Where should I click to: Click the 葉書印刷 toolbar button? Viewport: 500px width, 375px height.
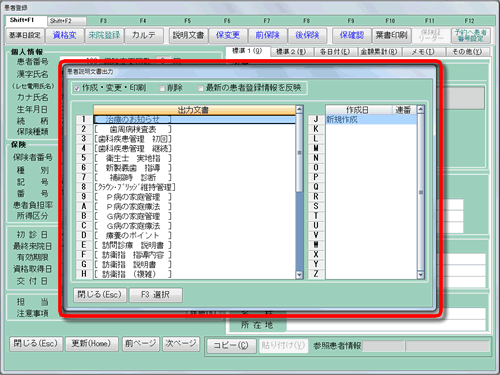tap(391, 35)
